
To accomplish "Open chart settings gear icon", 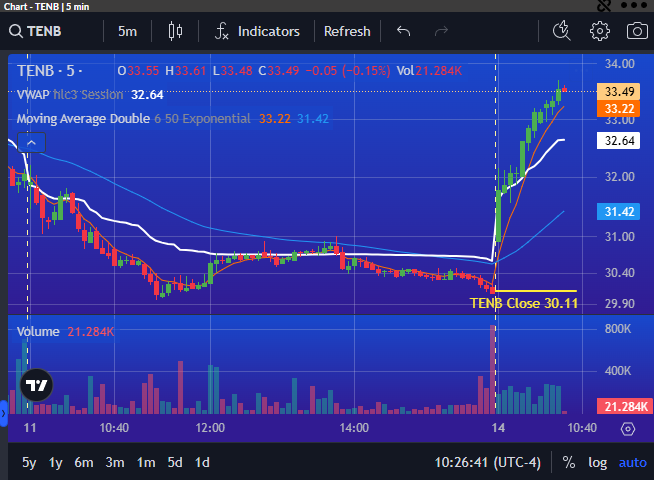I will 600,31.
